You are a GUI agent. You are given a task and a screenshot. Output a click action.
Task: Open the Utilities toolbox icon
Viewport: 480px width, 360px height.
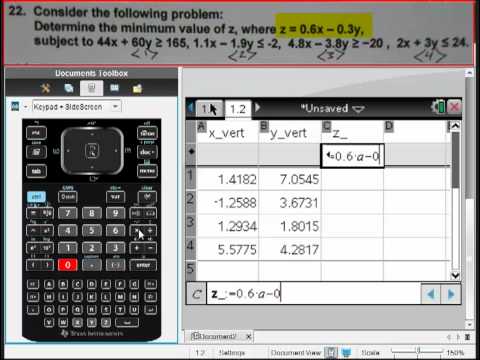point(114,88)
